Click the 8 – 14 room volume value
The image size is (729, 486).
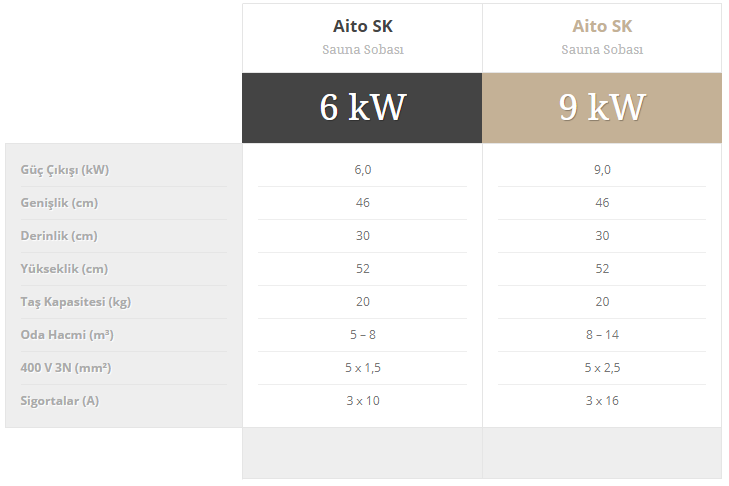[601, 335]
